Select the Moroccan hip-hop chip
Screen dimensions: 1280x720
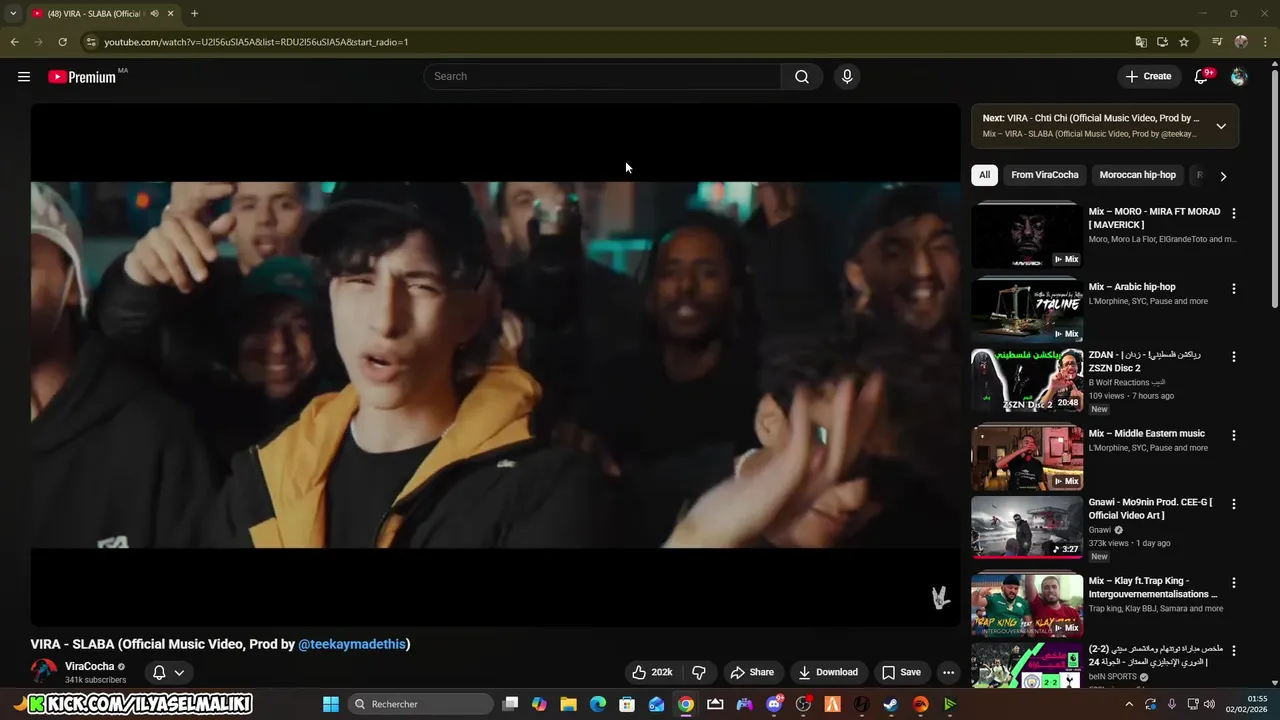coord(1138,175)
